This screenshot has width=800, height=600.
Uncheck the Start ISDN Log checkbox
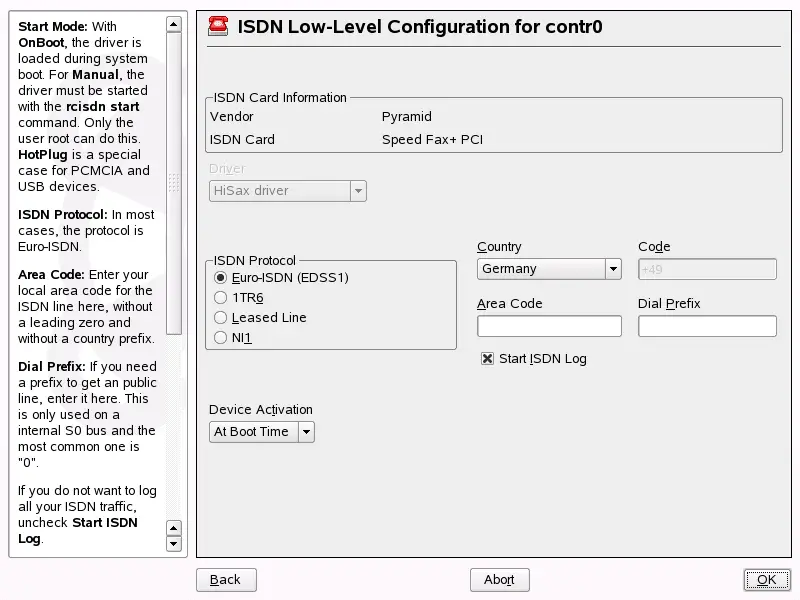pyautogui.click(x=488, y=359)
